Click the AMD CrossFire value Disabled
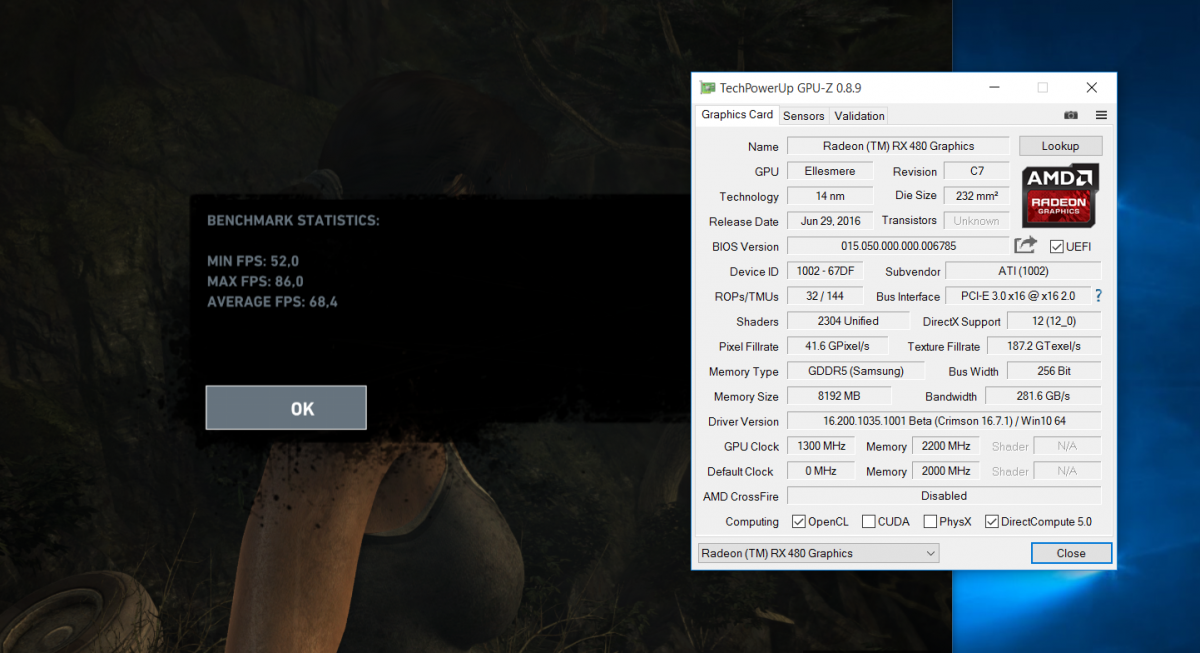This screenshot has height=653, width=1200. [944, 496]
